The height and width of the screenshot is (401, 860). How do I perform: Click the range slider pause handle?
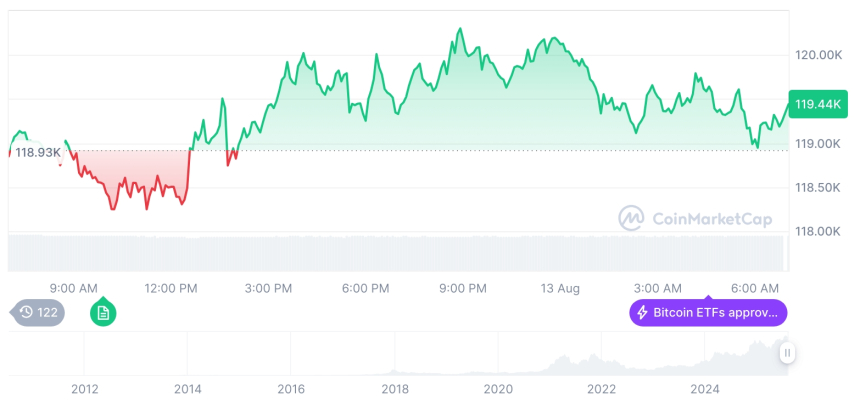tap(788, 353)
